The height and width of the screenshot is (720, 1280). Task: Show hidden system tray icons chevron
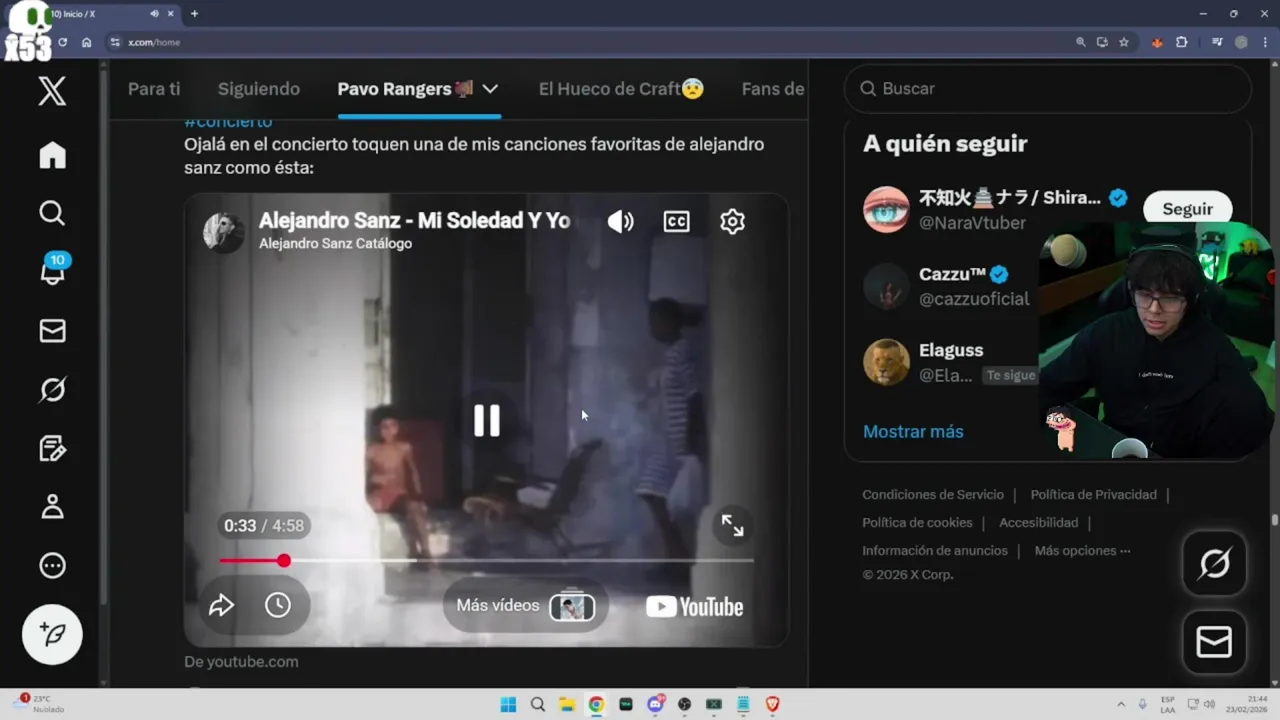coord(1121,704)
